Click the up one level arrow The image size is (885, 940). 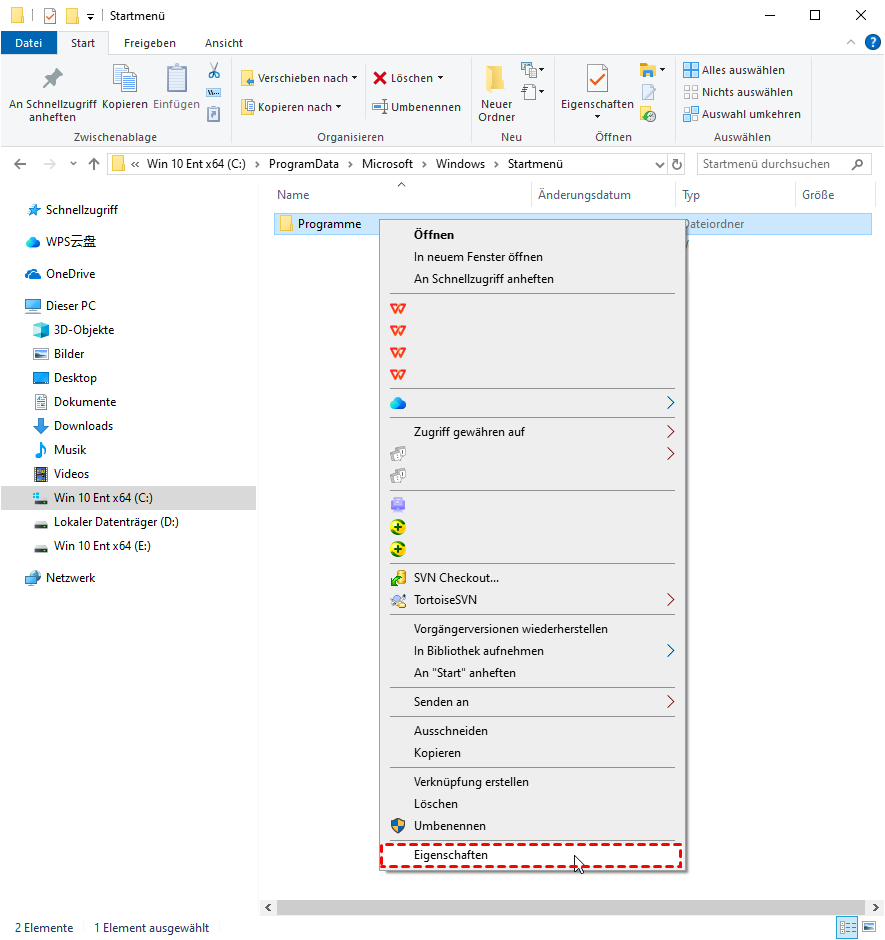click(x=94, y=164)
